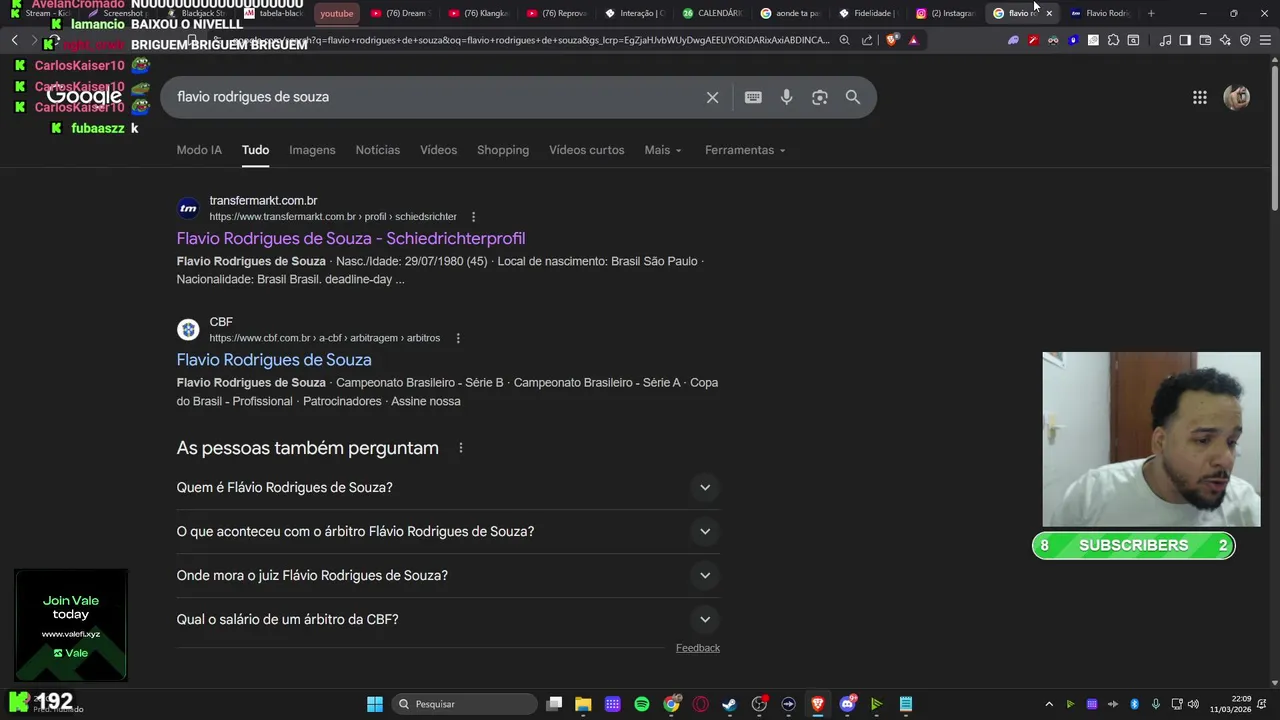1280x720 pixels.
Task: Click the webcam overlay thumbnail
Action: tap(1151, 439)
